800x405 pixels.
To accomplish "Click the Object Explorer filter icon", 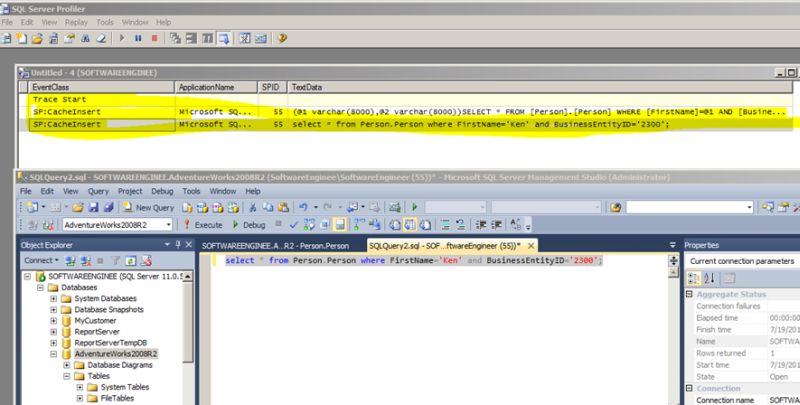I will click(116, 261).
